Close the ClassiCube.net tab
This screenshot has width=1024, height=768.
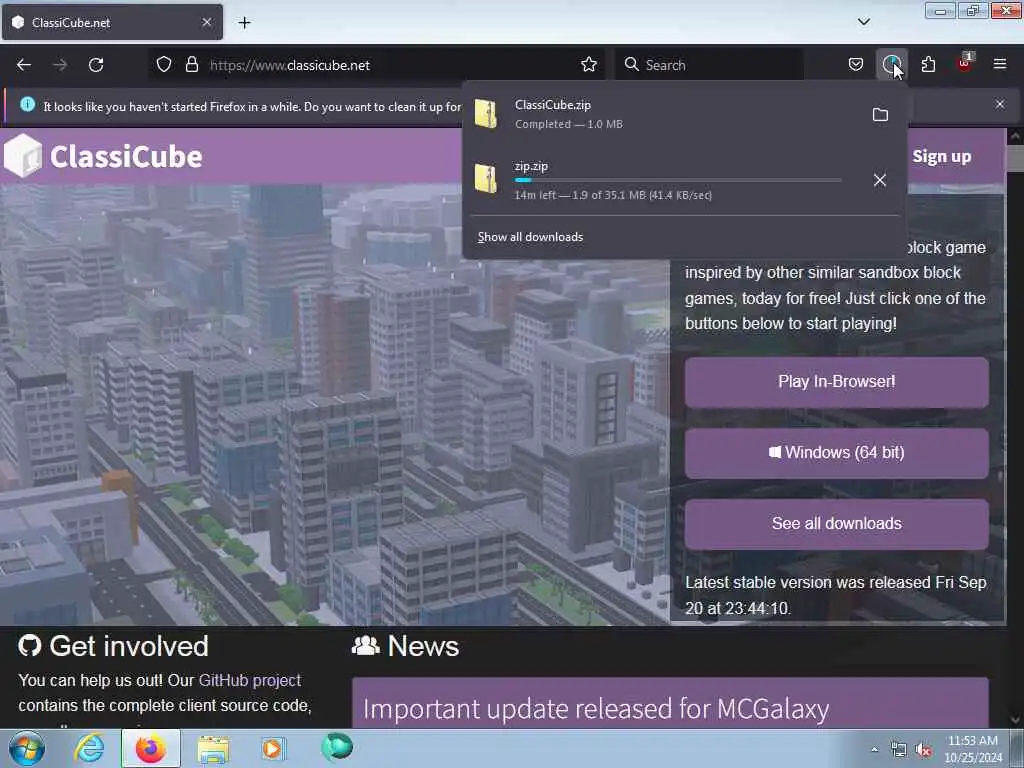tap(206, 22)
